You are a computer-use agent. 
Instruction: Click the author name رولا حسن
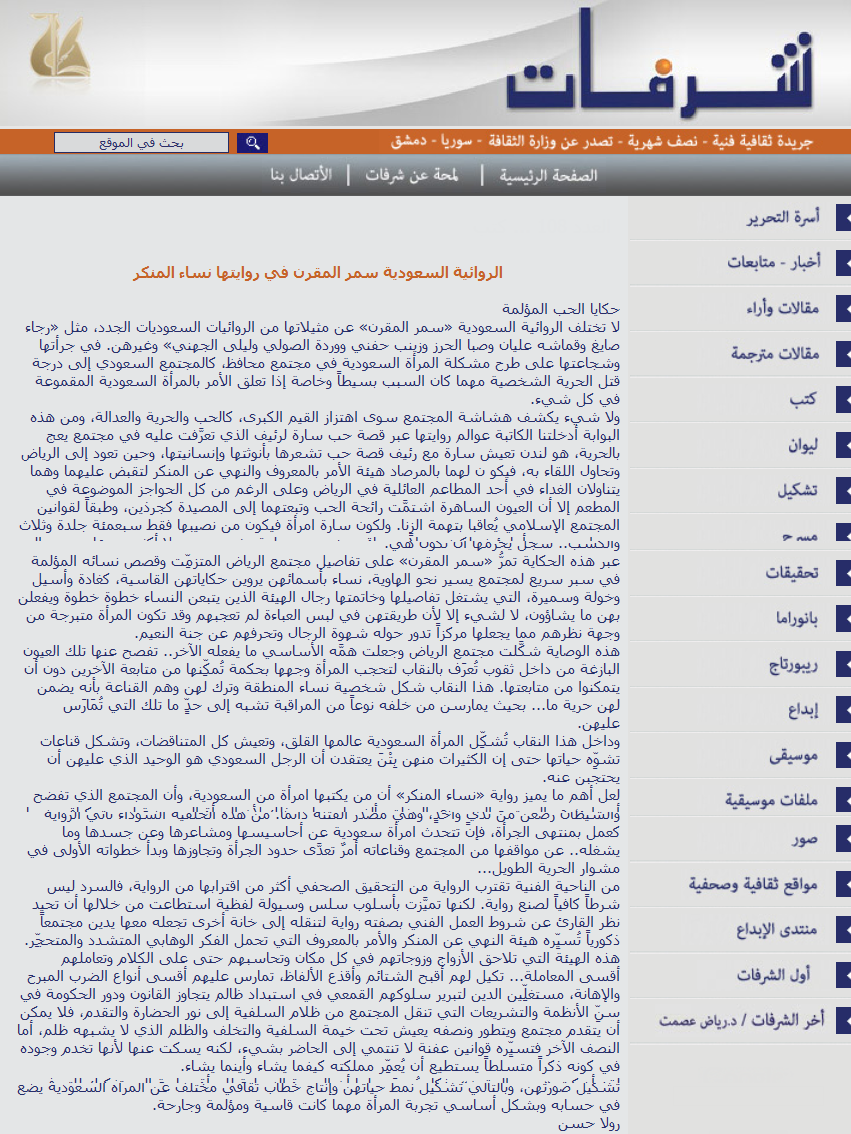(x=589, y=1124)
